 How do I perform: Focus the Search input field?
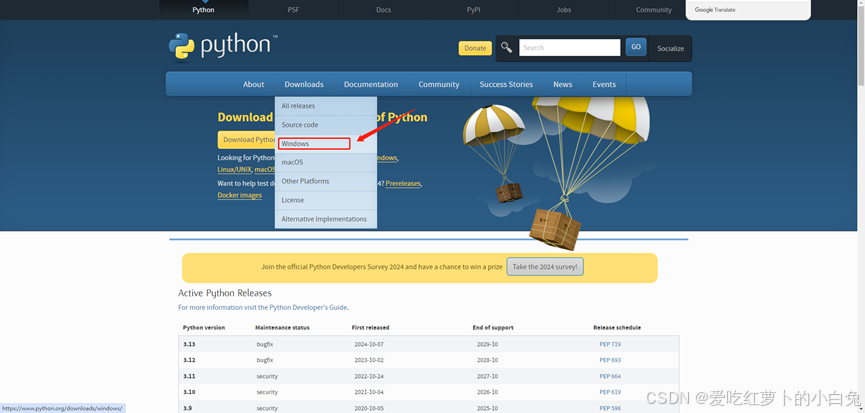pyautogui.click(x=569, y=47)
